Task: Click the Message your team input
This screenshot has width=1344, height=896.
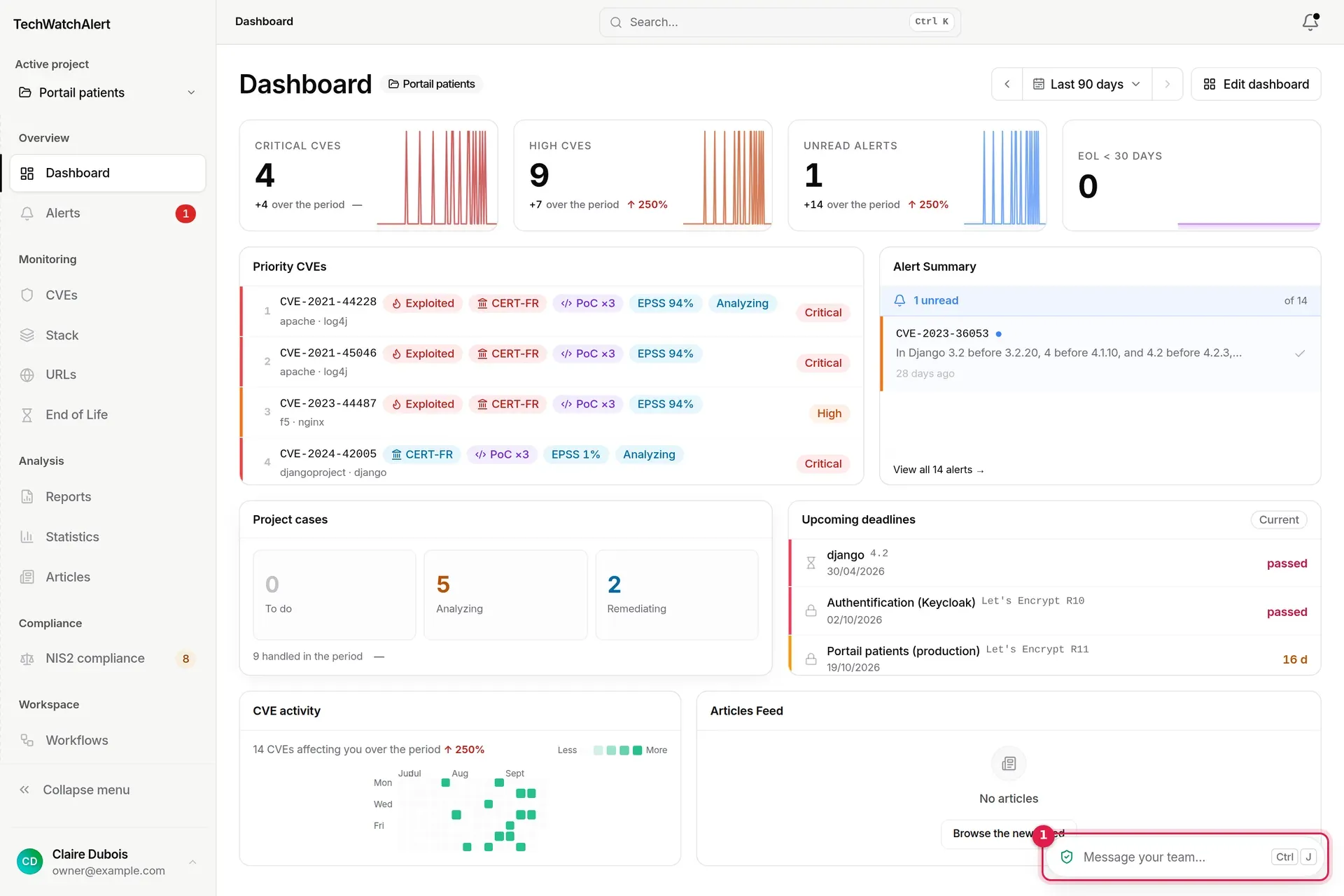Action: 1185,857
